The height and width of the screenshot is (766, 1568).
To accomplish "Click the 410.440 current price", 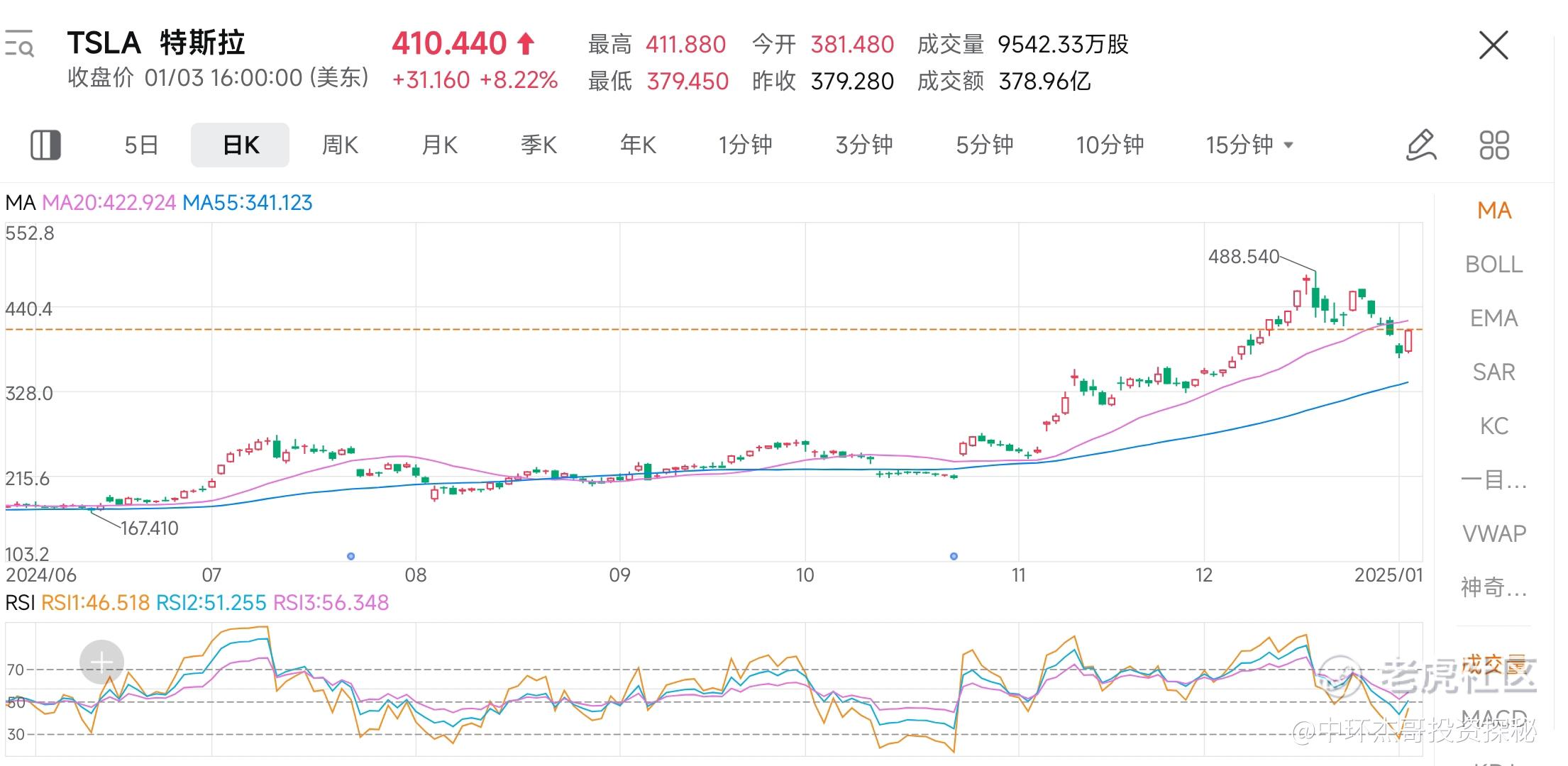I will click(x=449, y=43).
